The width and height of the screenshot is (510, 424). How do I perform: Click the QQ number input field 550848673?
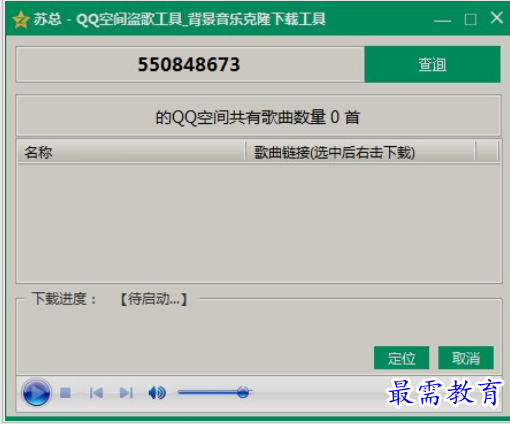tap(190, 64)
